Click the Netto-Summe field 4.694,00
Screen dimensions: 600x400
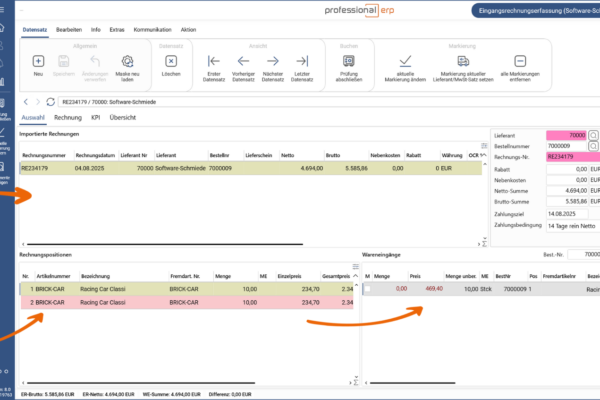point(567,191)
